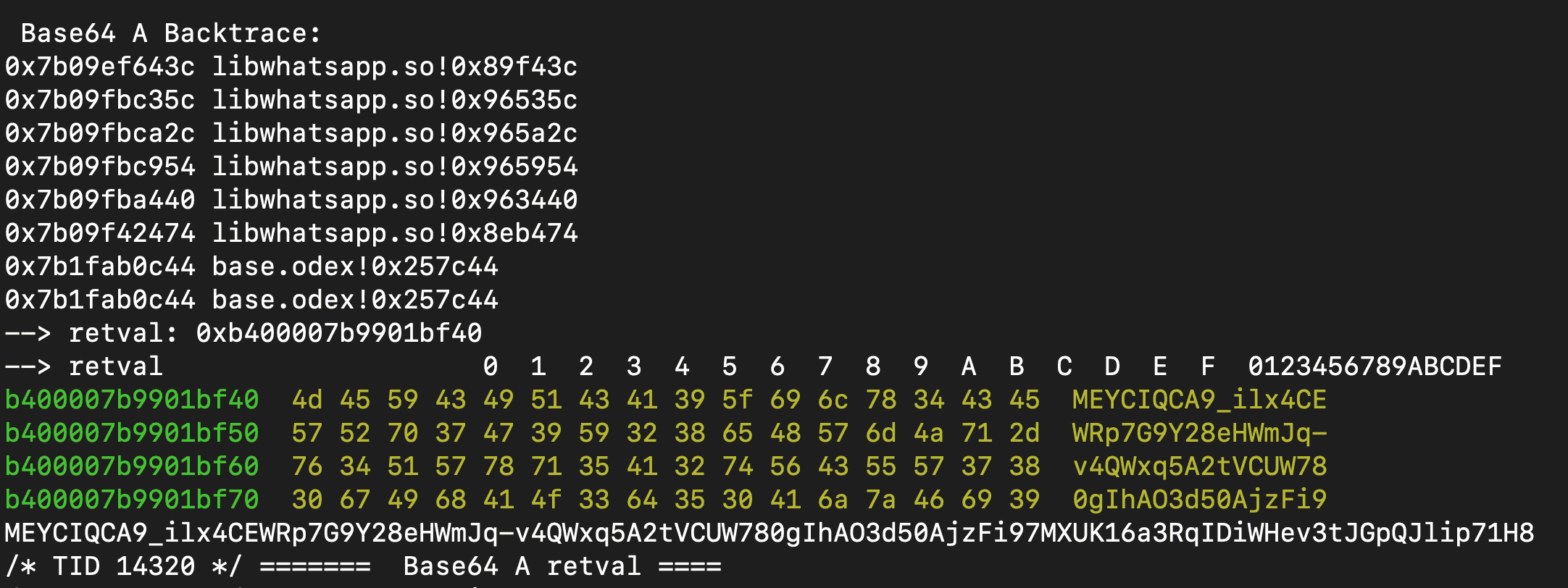This screenshot has width=1568, height=588.
Task: Click green address b400007b9901bf60
Action: (132, 466)
